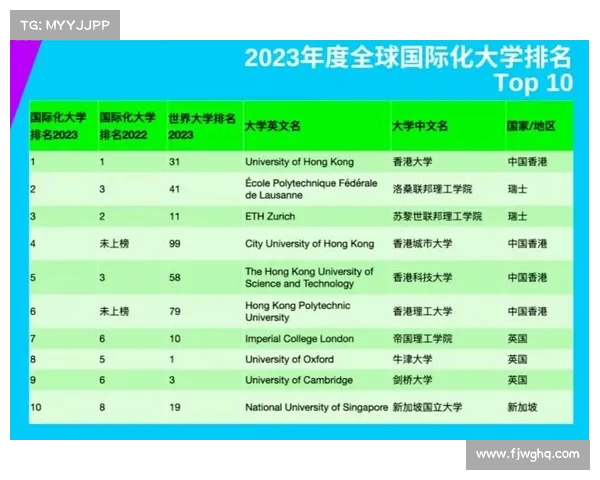Select the column header "国际化大学排名2023"
Screen dimensions: 600x480
[x=58, y=126]
